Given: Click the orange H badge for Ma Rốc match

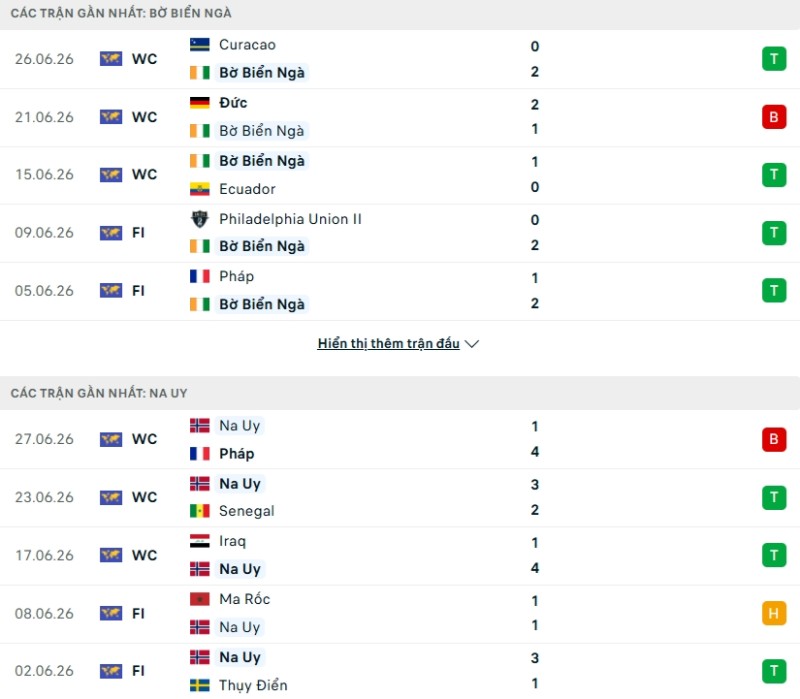Looking at the screenshot, I should (x=774, y=613).
